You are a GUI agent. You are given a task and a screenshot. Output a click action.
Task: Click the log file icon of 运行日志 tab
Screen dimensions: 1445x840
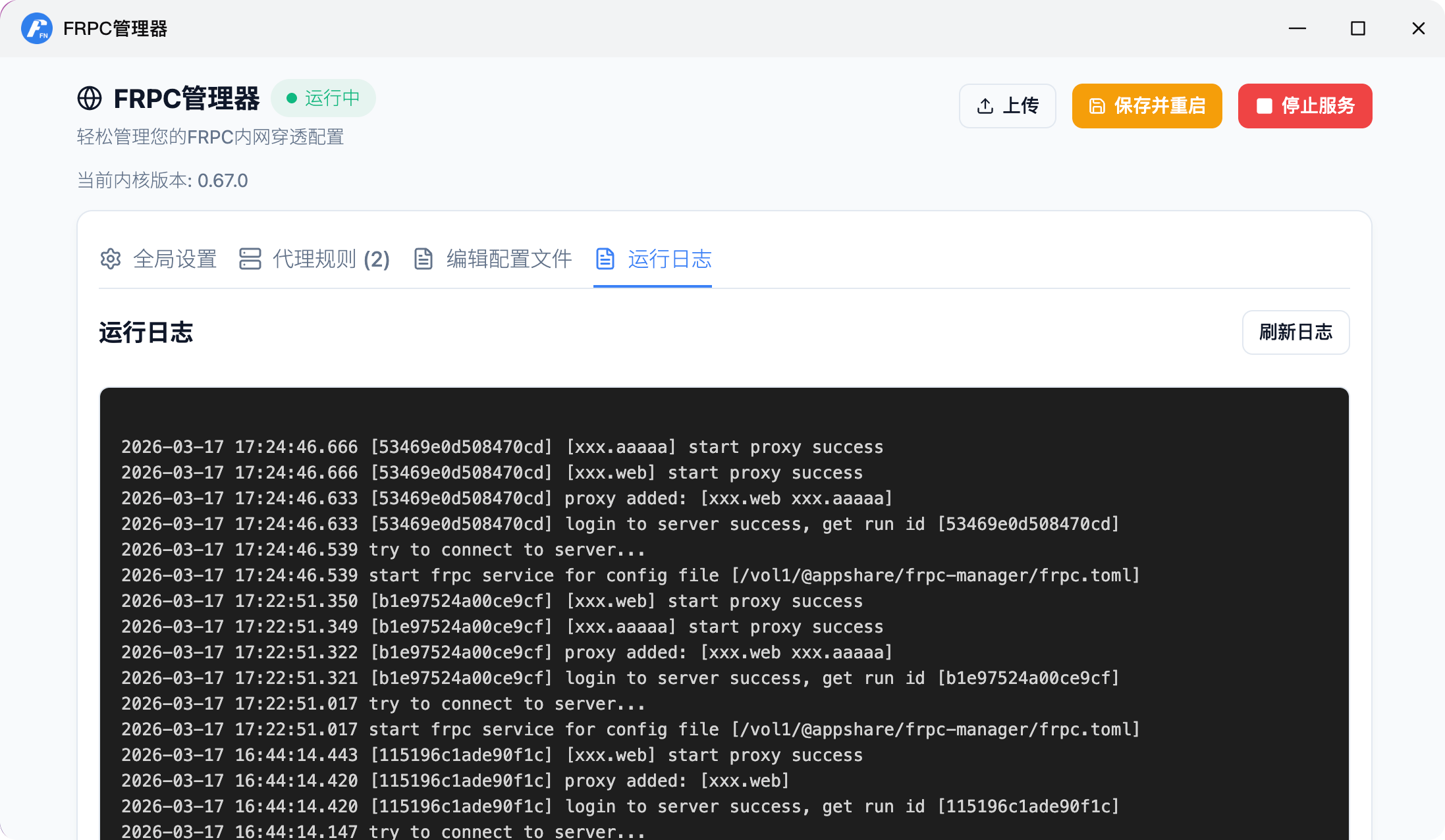[605, 259]
